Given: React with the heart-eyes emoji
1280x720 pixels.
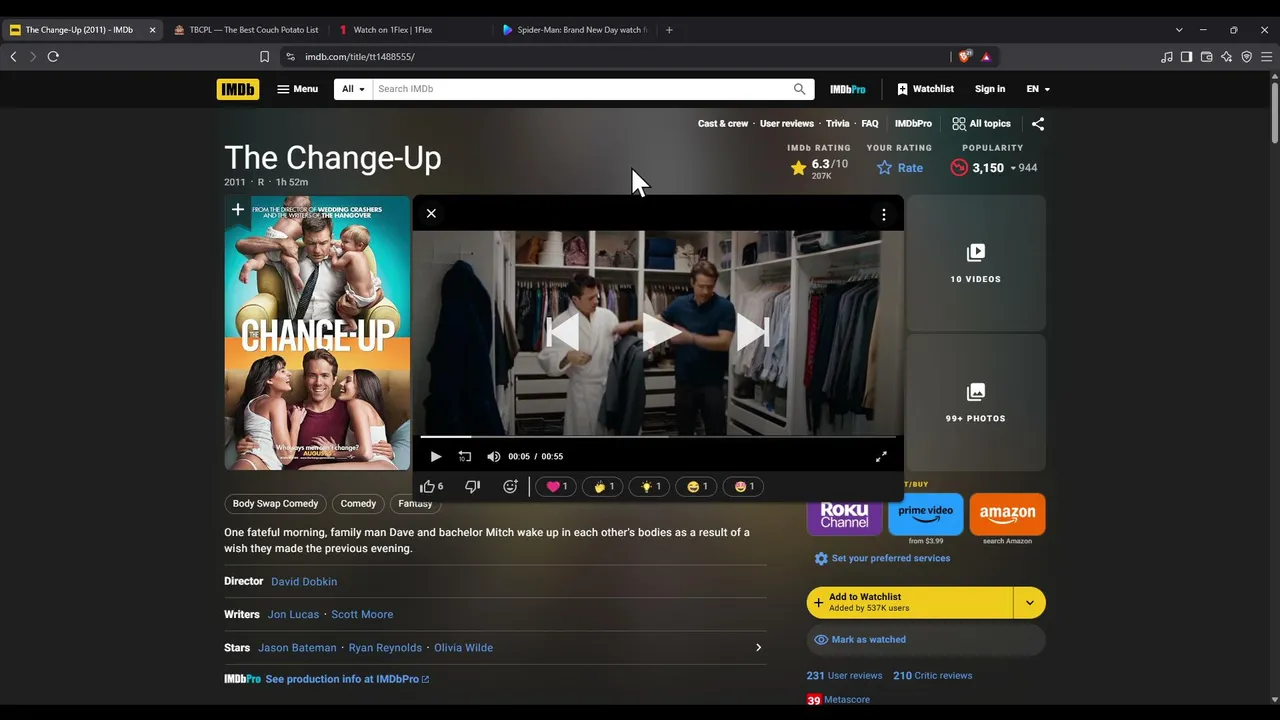Looking at the screenshot, I should pyautogui.click(x=744, y=486).
